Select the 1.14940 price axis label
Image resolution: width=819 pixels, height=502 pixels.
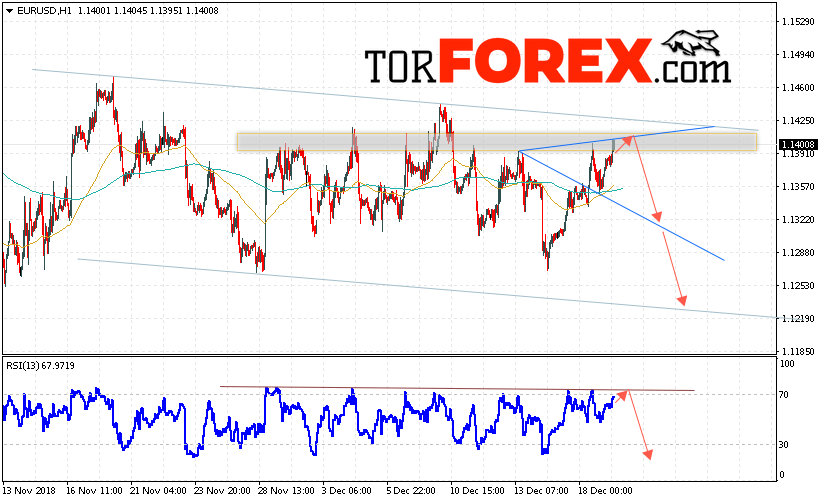(799, 54)
